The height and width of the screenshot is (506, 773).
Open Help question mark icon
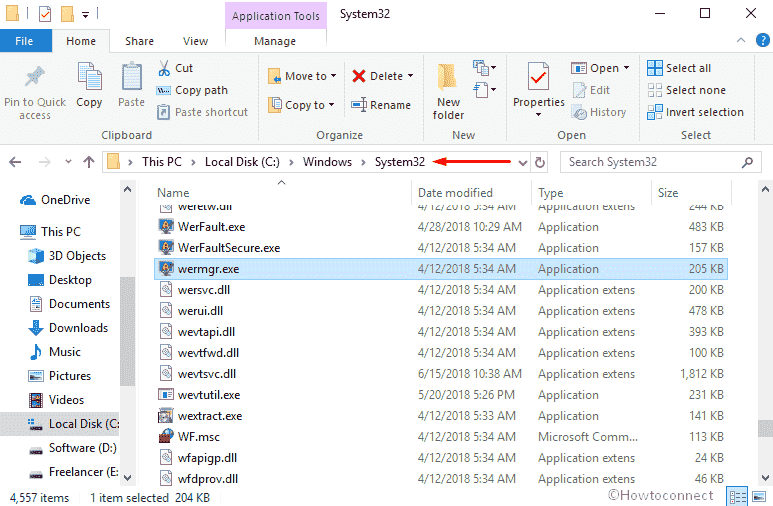tap(763, 40)
